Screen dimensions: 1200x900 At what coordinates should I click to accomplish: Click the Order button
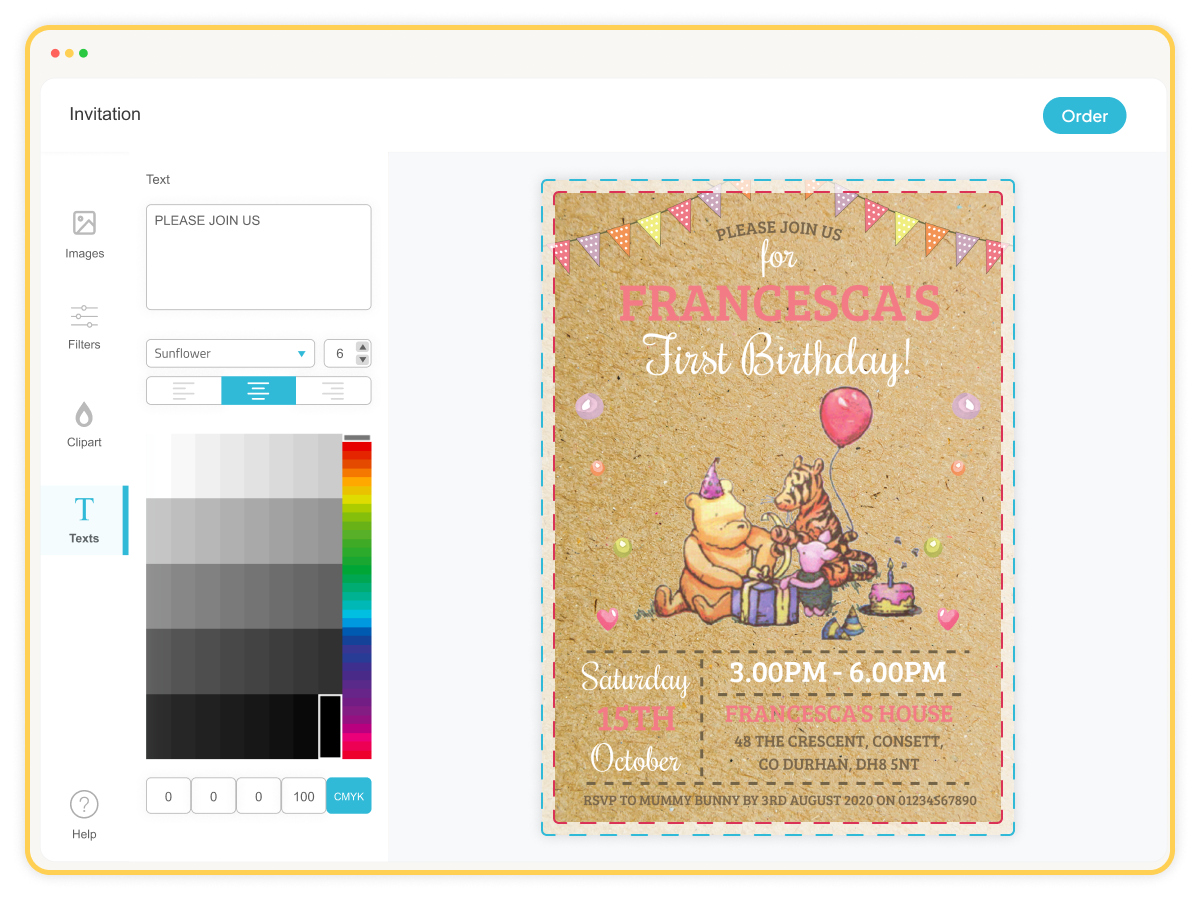coord(1084,116)
